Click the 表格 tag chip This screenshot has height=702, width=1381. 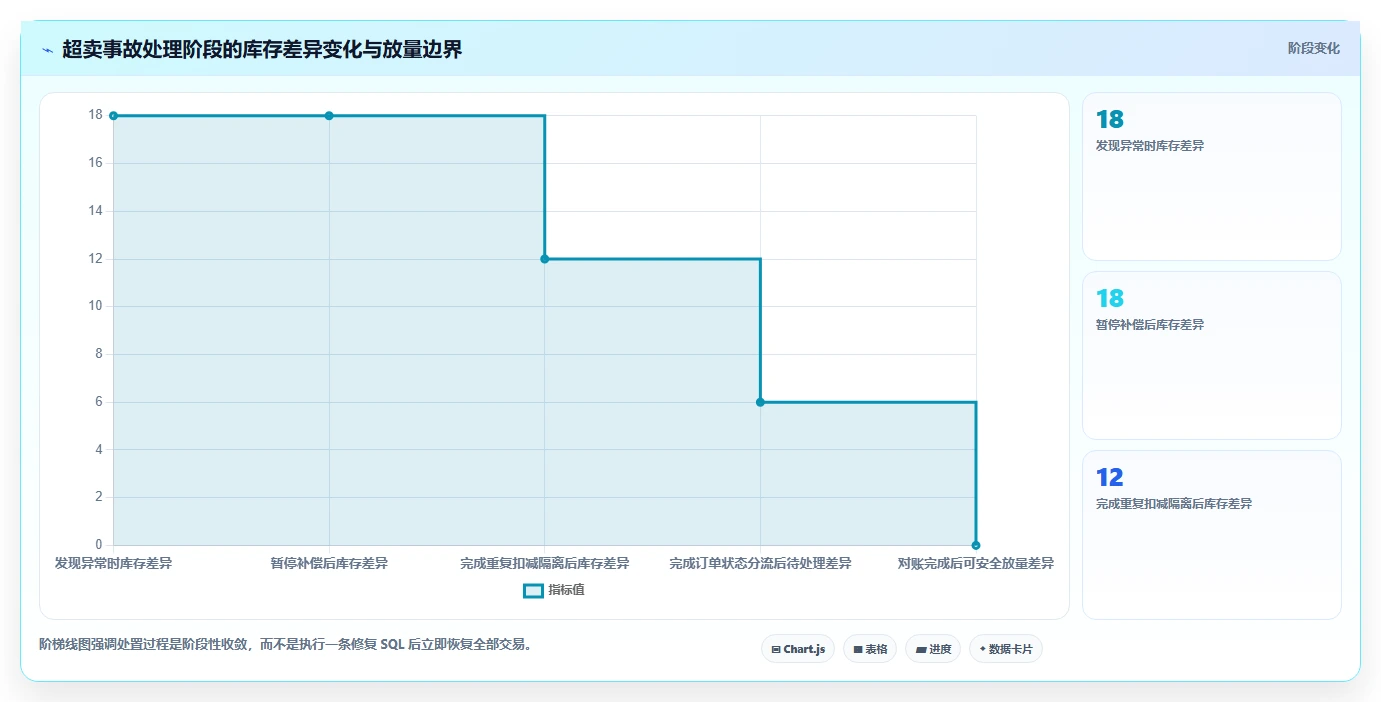[870, 649]
